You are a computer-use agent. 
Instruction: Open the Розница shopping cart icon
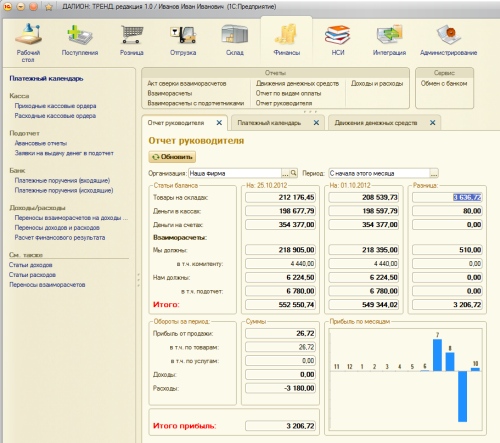pyautogui.click(x=132, y=35)
